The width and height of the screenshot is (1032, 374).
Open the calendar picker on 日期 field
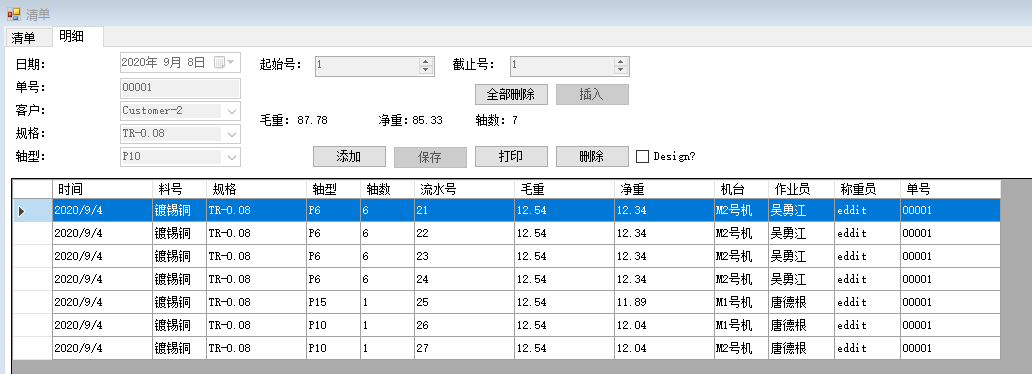point(220,63)
